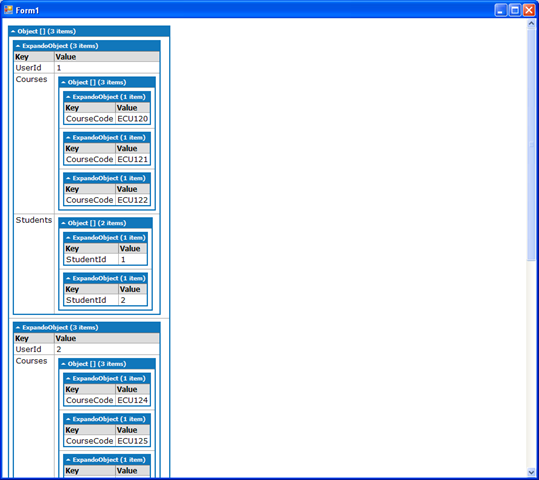Collapse the ExpandoObject (3 items) containing UserId 1
This screenshot has height=480, width=539.
click(x=87, y=46)
